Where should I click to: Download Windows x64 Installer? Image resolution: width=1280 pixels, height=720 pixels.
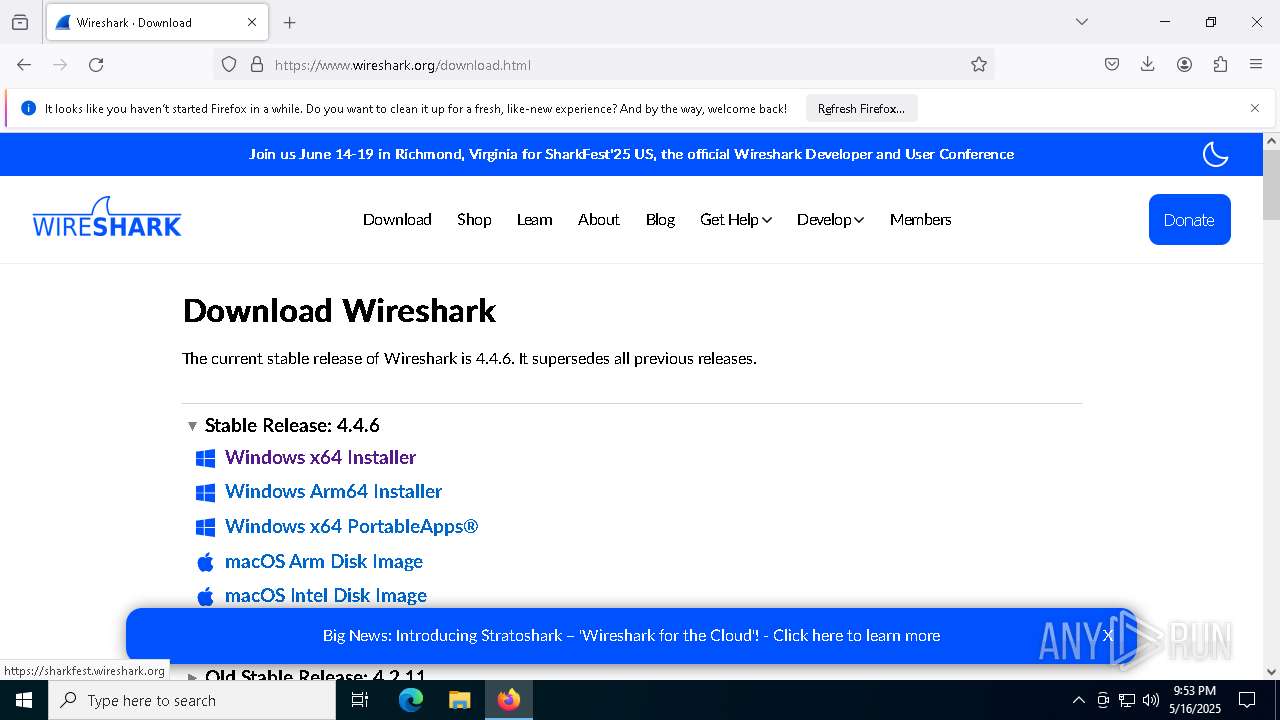[x=320, y=457]
